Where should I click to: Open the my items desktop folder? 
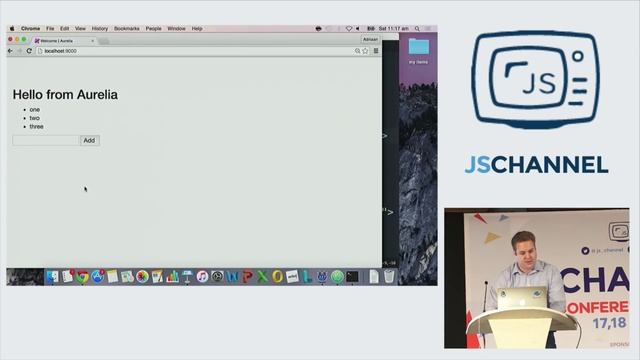418,50
